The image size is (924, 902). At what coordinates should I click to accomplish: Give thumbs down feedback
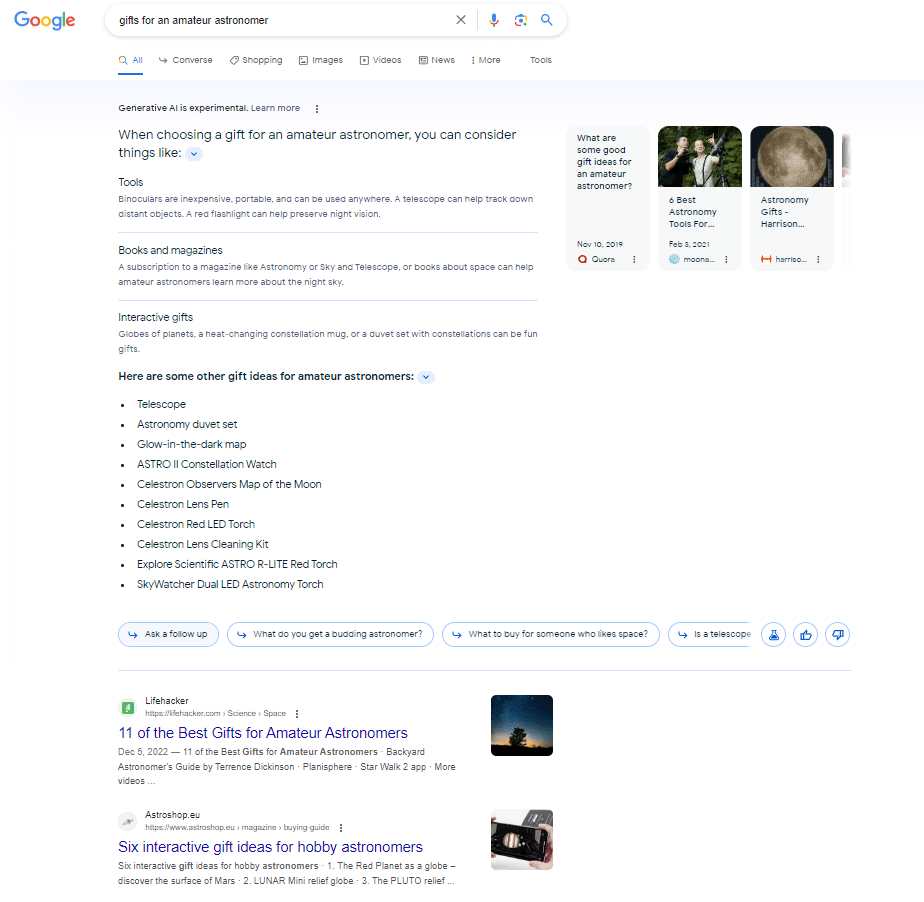837,635
